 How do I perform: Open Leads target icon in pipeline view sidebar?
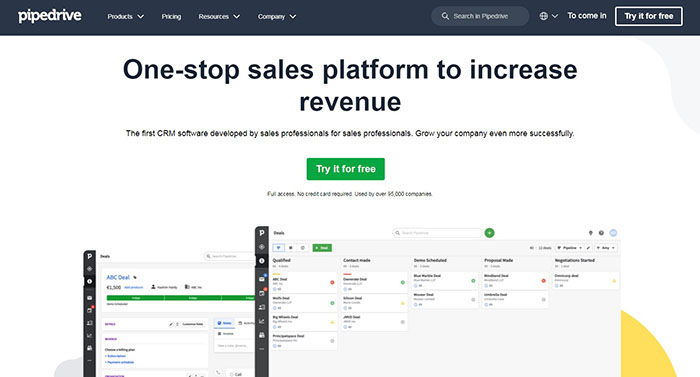click(x=262, y=247)
